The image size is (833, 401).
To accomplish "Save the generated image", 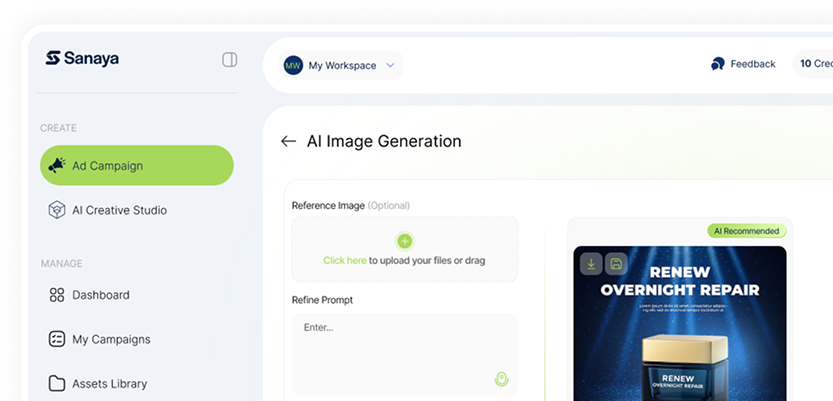I will click(x=616, y=263).
